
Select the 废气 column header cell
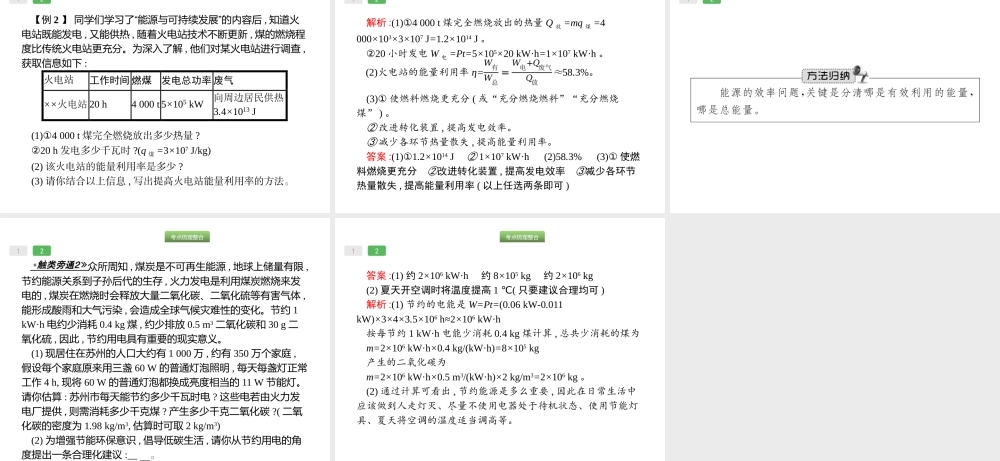tap(224, 80)
